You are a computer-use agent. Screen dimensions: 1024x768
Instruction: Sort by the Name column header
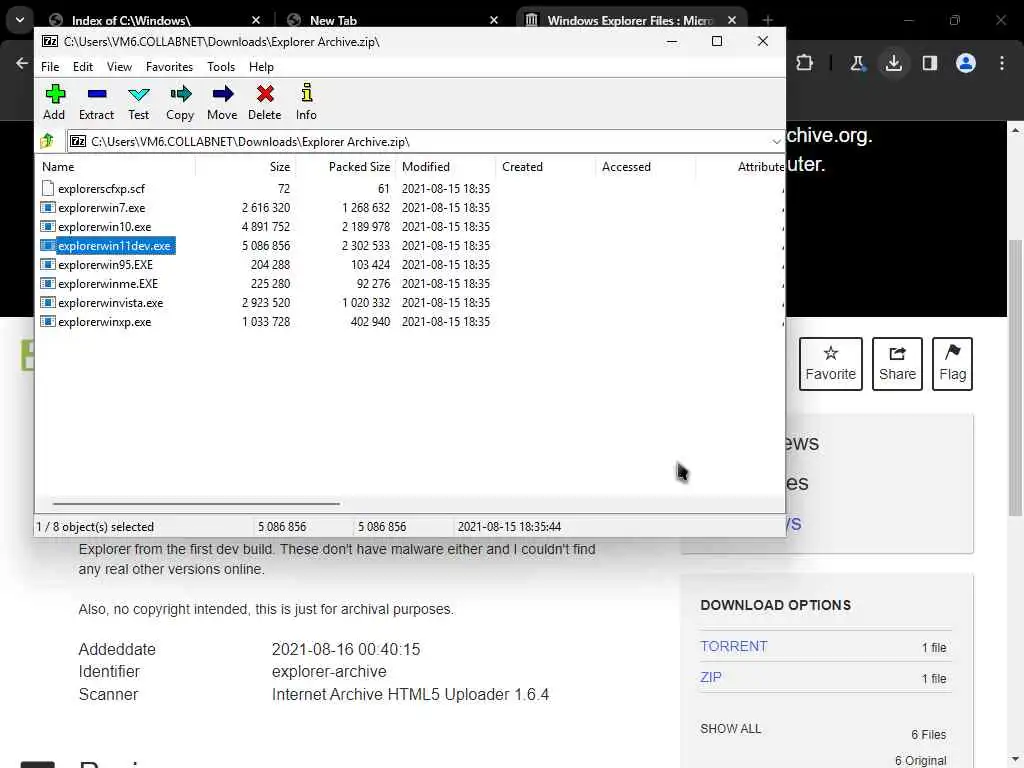116,167
